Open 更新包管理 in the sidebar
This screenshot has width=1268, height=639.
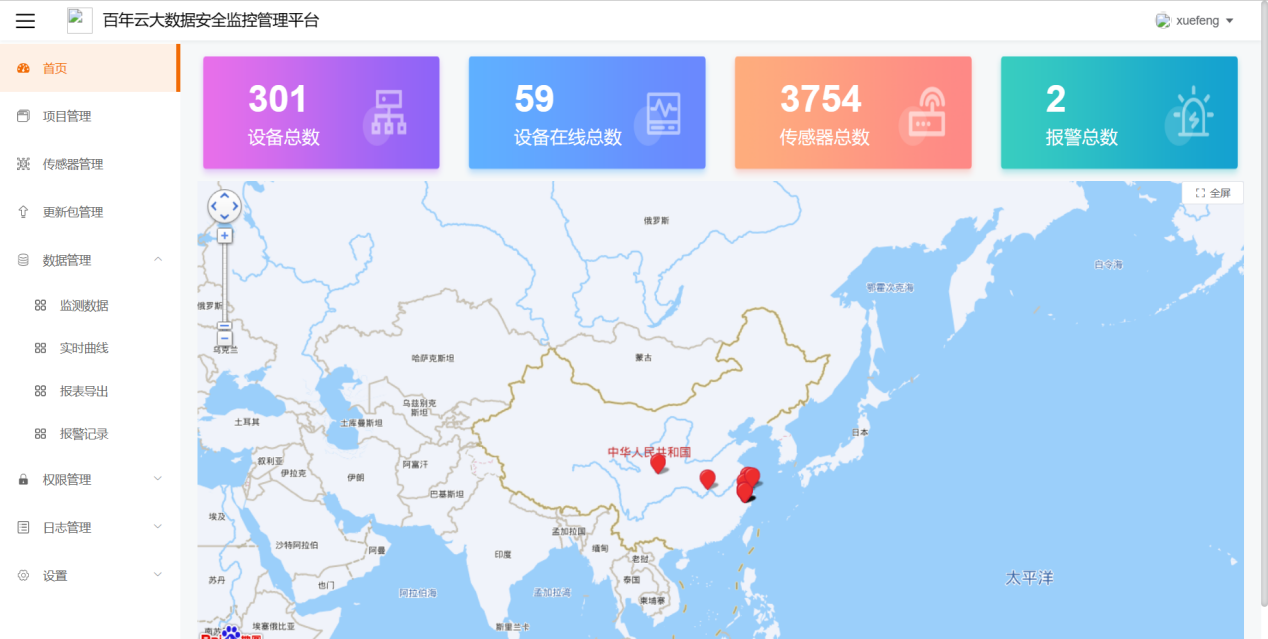point(89,212)
